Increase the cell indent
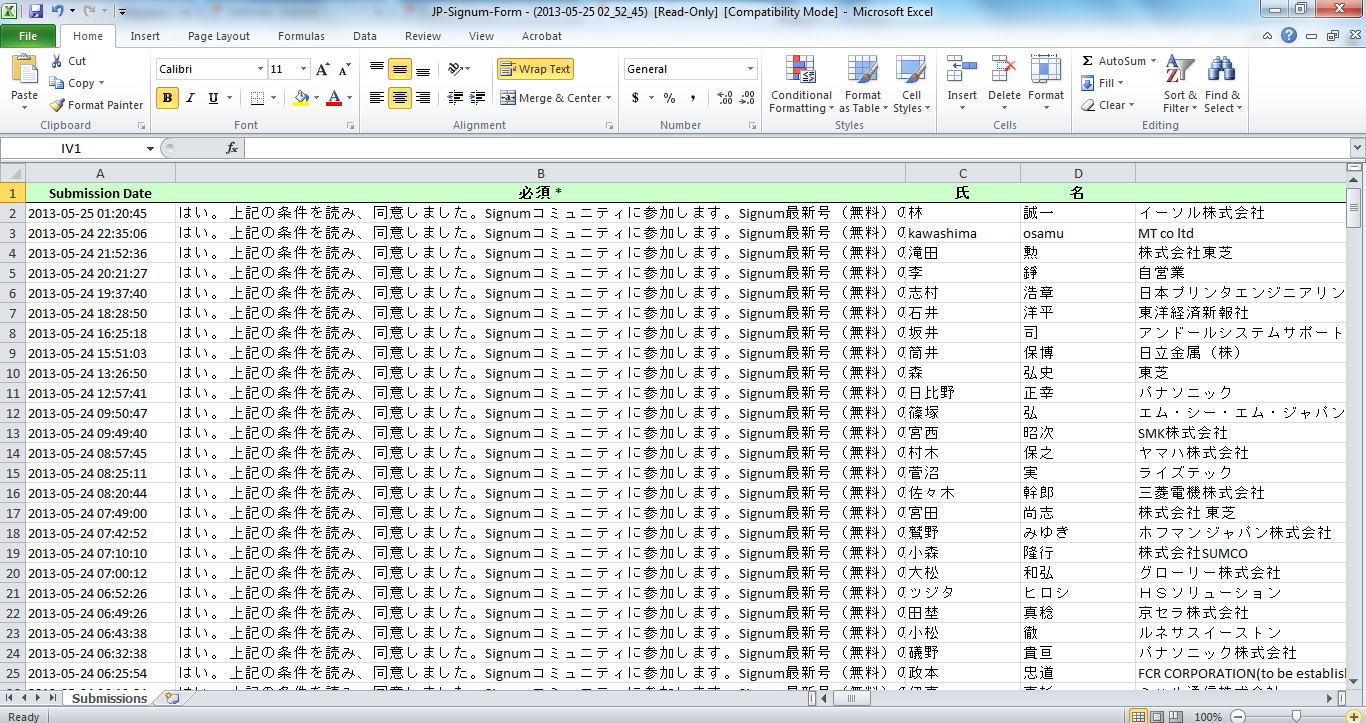Image resolution: width=1366 pixels, height=723 pixels. click(479, 98)
